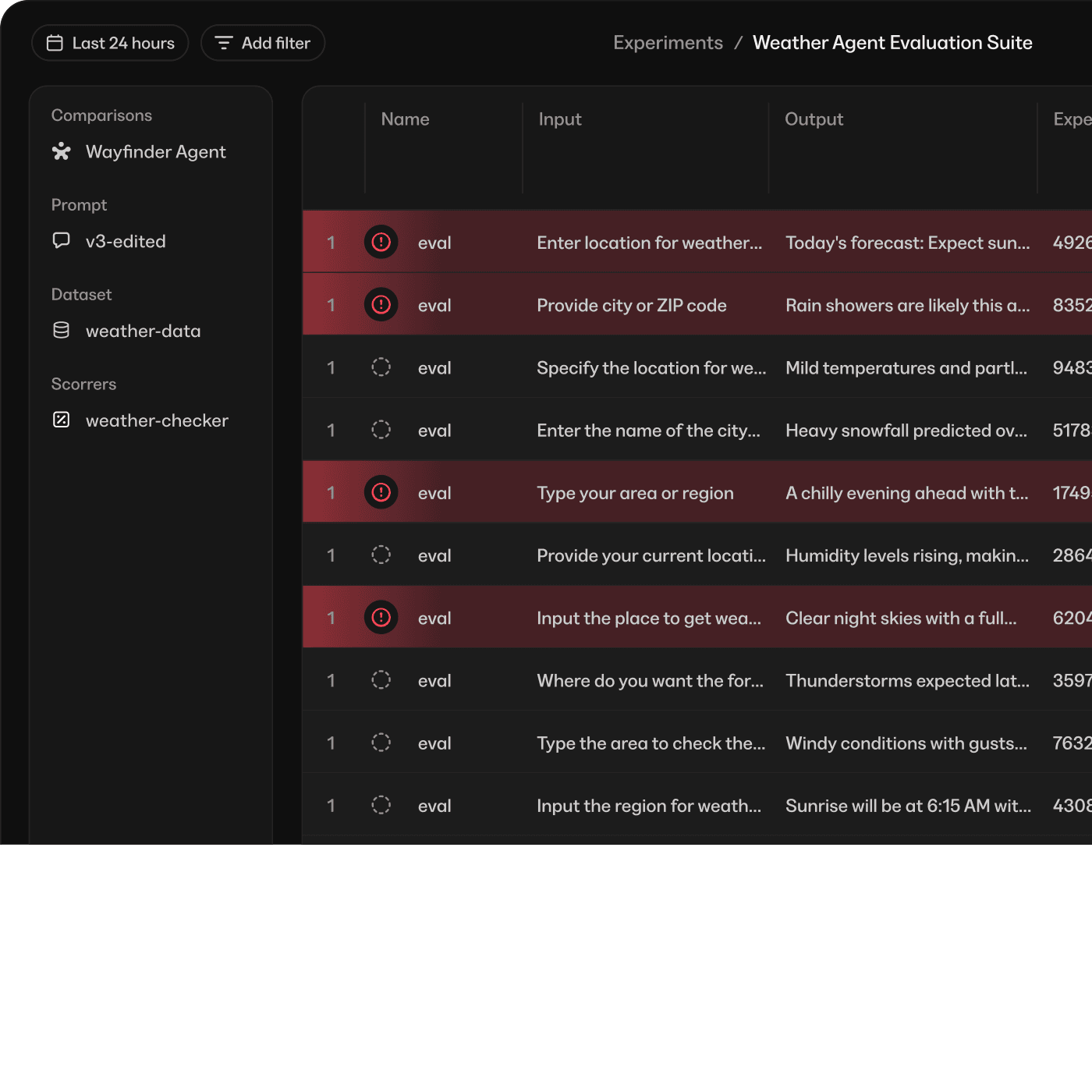Open output 'Humidity levels rising, makin...'
Viewport: 1092px width, 1092px height.
tap(907, 556)
